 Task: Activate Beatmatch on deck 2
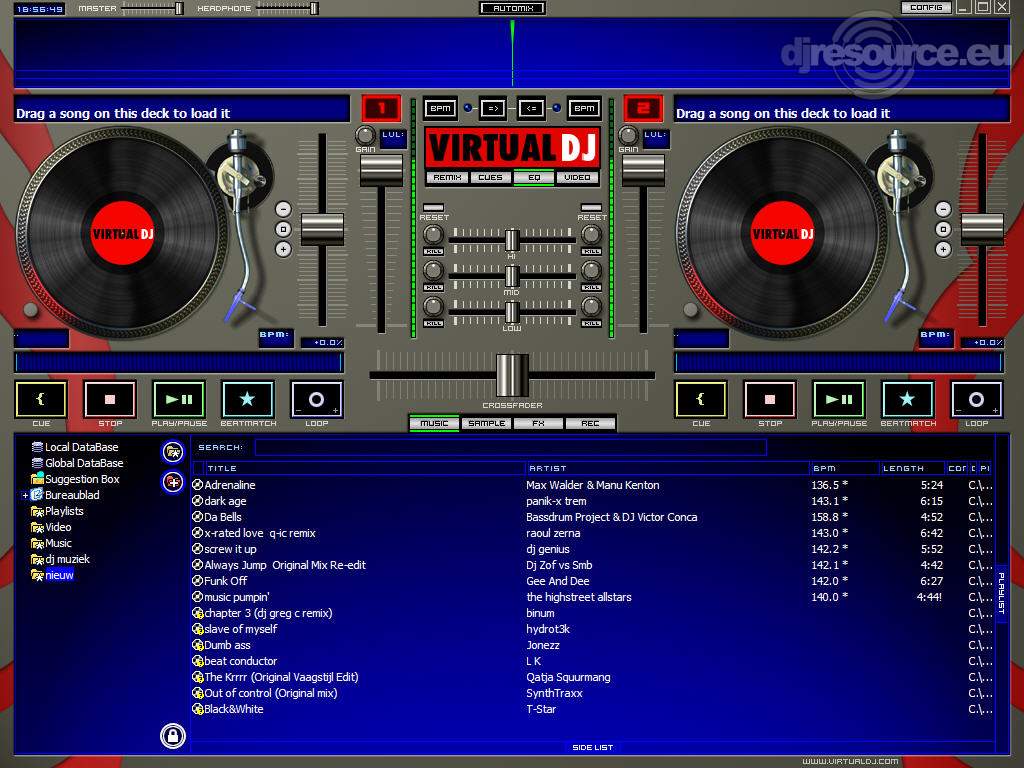908,399
